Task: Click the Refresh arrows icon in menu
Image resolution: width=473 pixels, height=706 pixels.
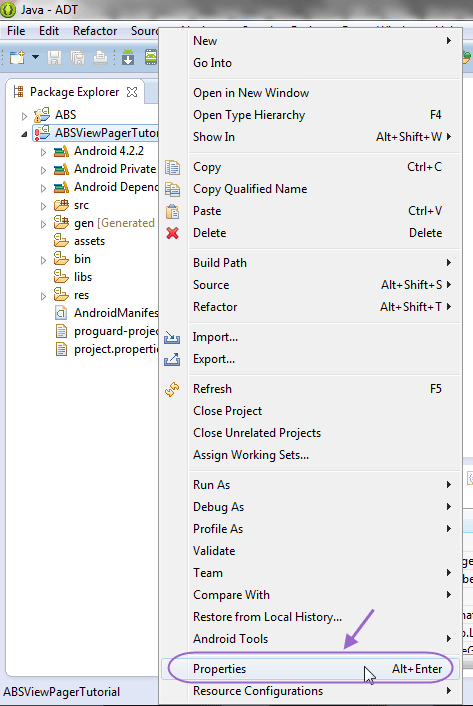Action: (x=172, y=389)
